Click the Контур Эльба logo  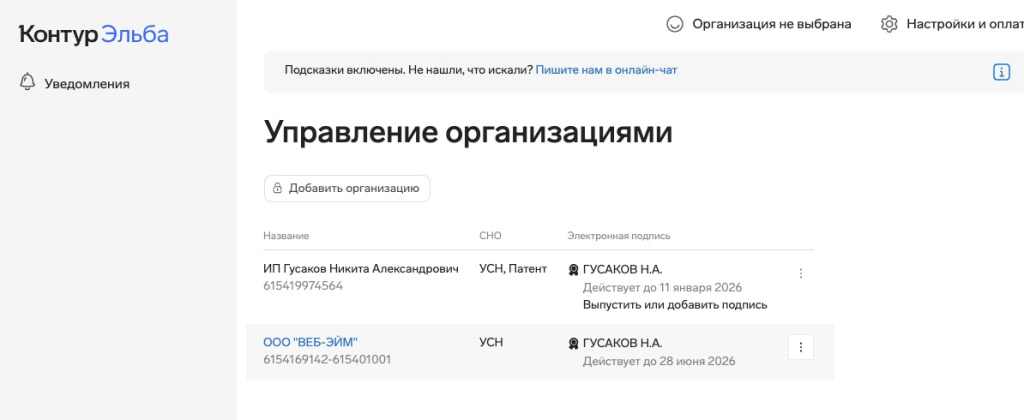[x=94, y=34]
